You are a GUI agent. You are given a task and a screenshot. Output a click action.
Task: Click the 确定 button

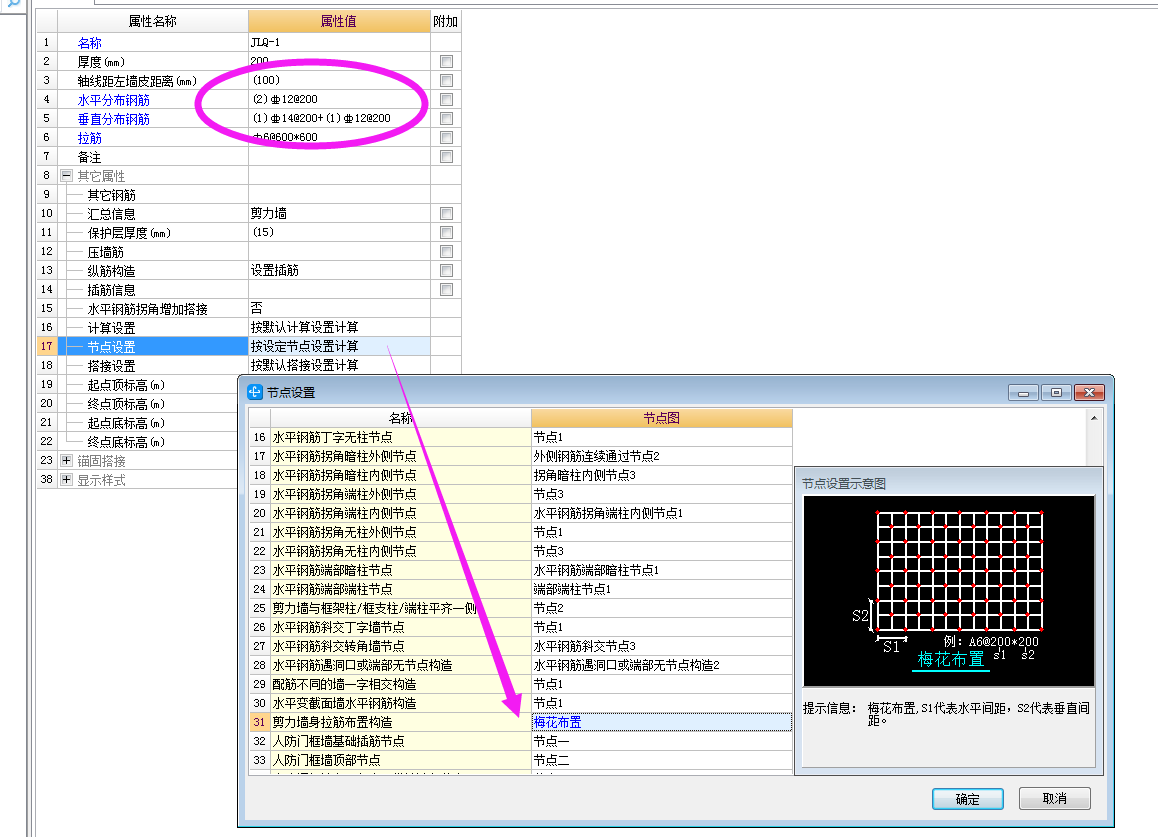coord(967,798)
